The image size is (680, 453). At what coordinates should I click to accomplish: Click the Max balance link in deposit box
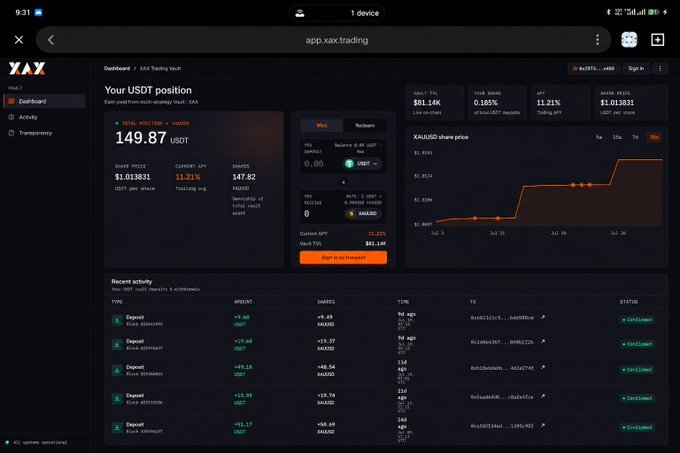pyautogui.click(x=360, y=152)
